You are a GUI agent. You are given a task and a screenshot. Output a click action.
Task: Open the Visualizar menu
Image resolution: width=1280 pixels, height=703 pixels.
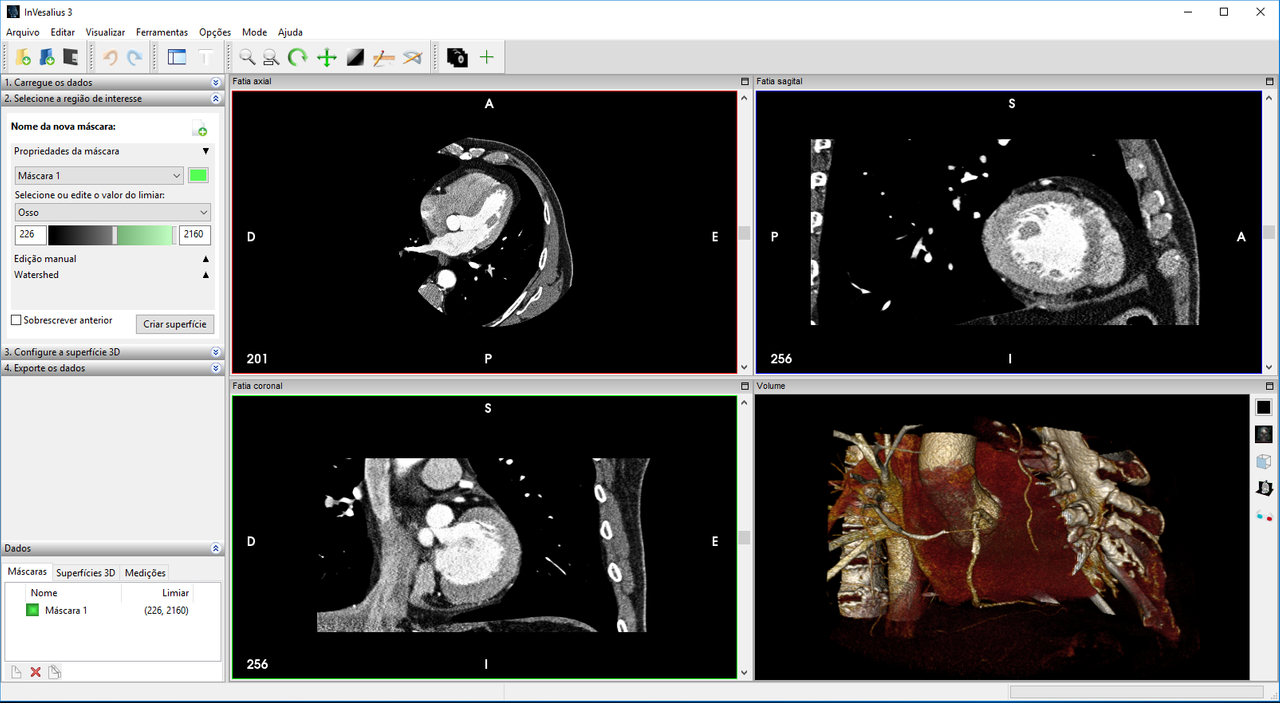(x=106, y=32)
